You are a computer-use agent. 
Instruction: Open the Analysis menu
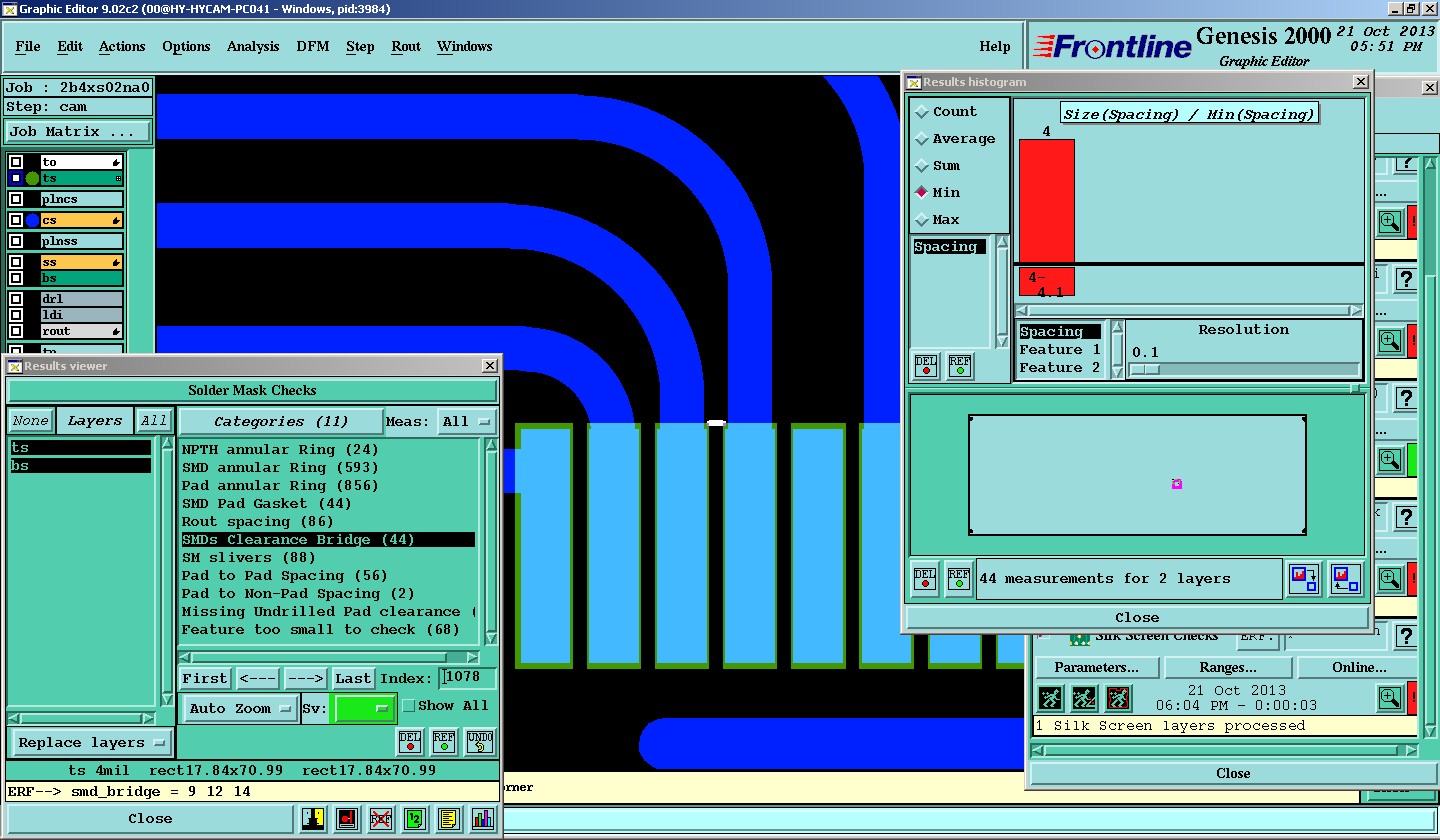[253, 46]
